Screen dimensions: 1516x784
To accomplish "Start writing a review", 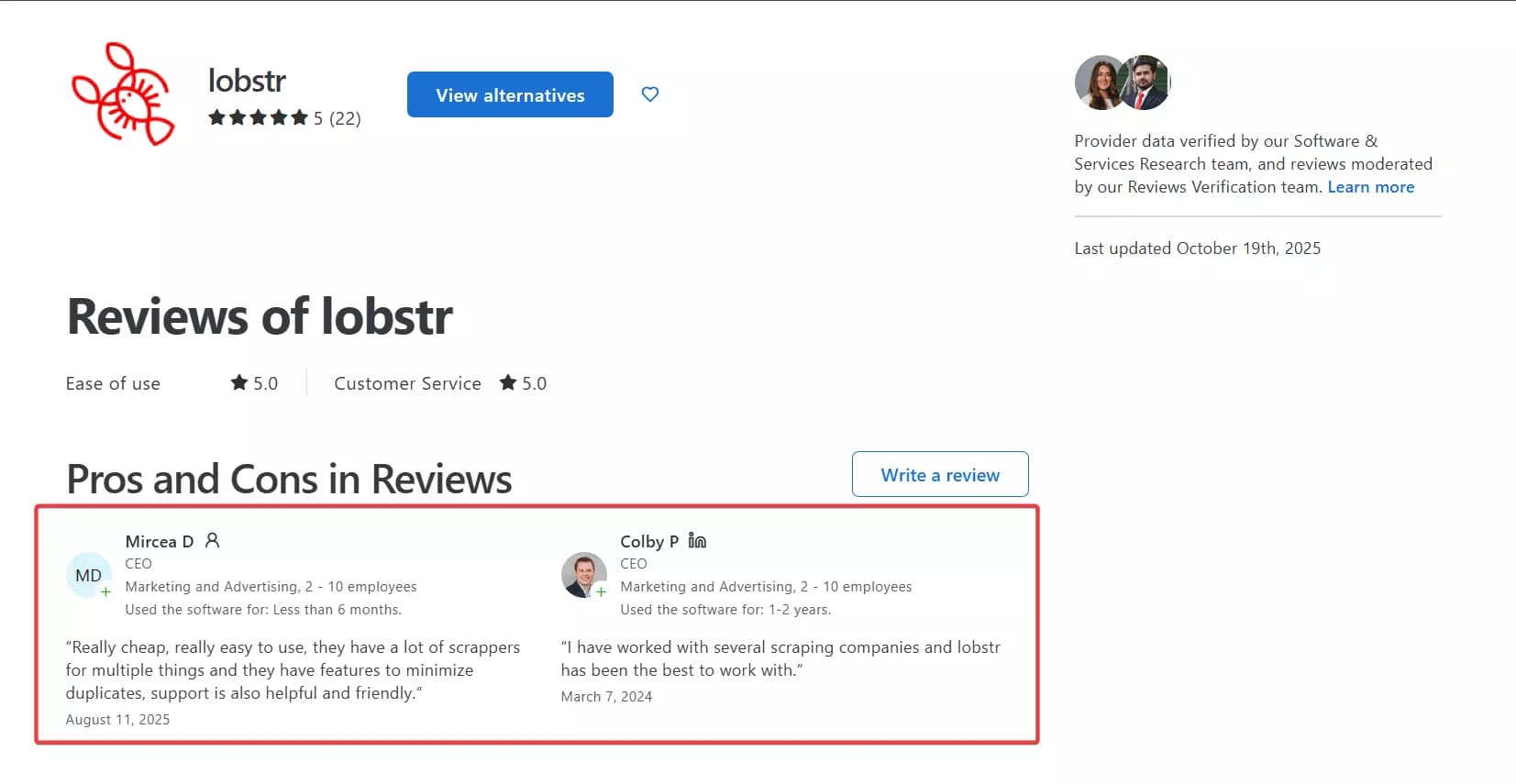I will [940, 474].
